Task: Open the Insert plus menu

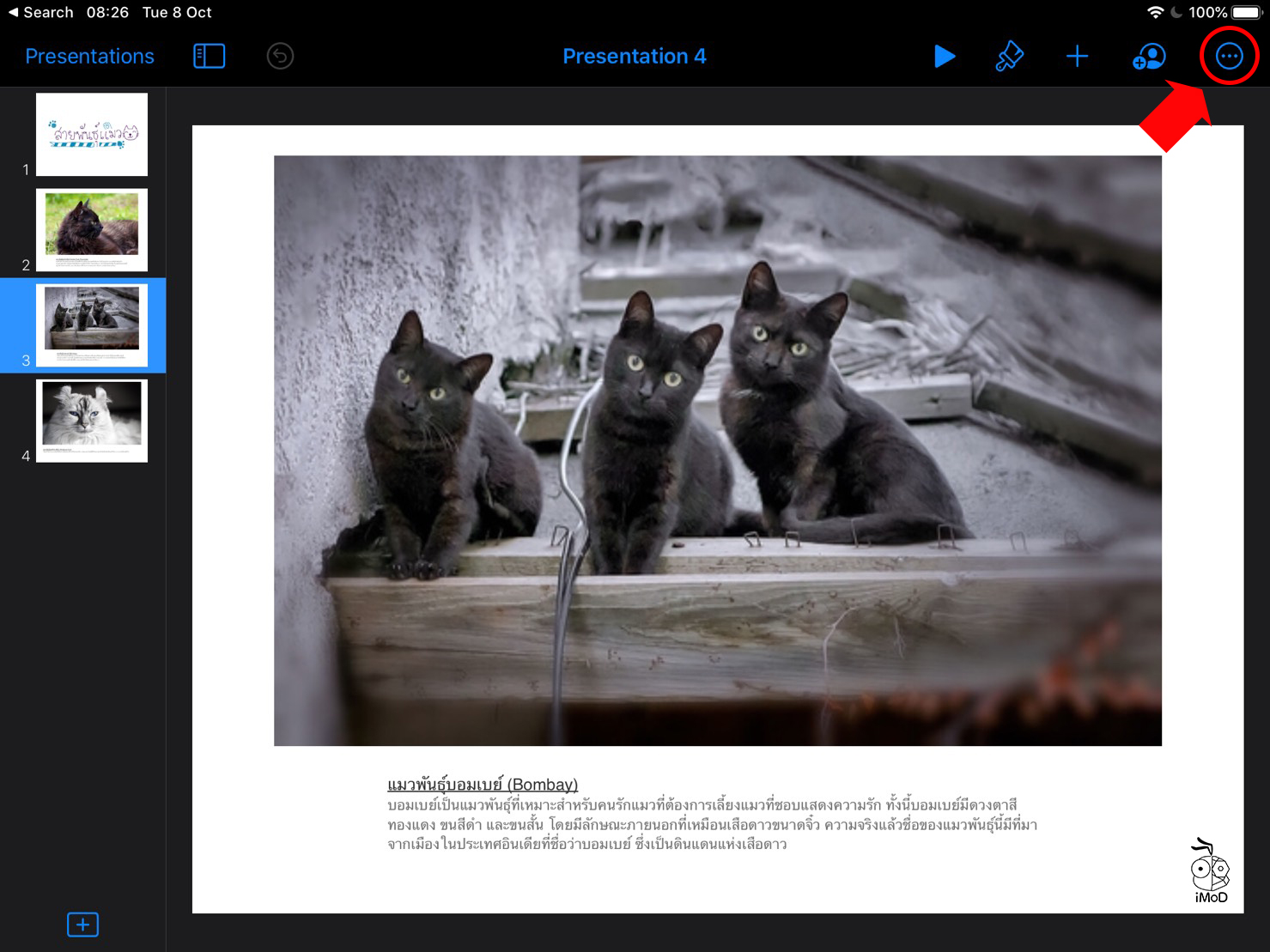Action: 1077,57
